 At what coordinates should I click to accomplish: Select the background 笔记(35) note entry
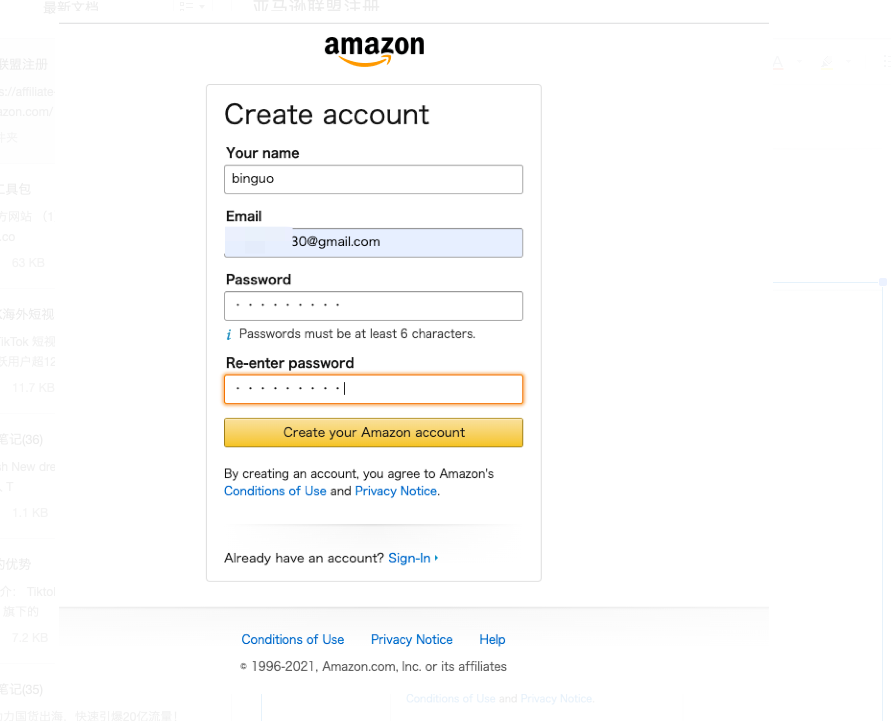[22, 688]
